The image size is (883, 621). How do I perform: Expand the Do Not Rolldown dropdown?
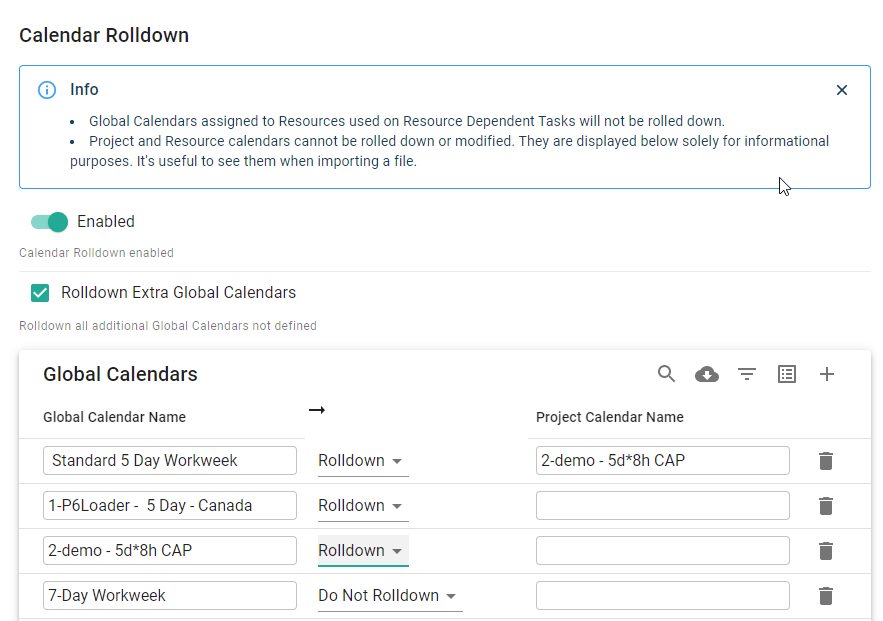(x=388, y=596)
